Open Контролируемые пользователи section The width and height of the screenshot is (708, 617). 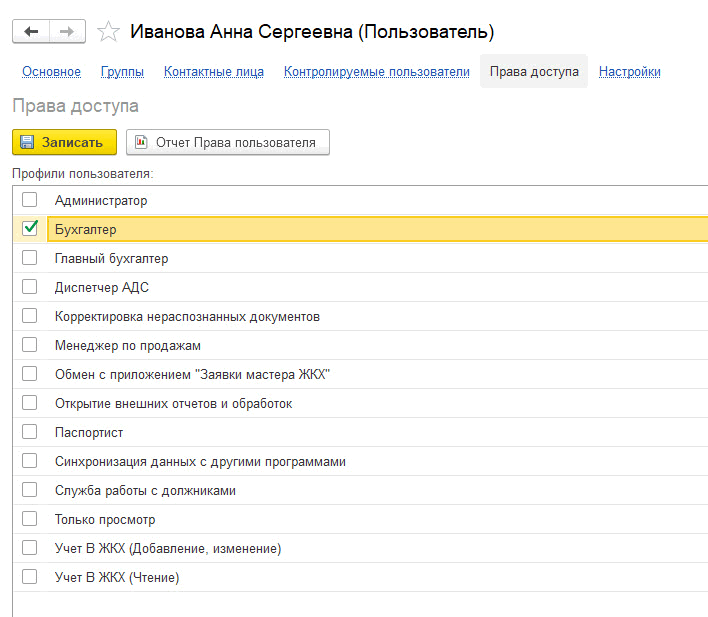tap(377, 71)
